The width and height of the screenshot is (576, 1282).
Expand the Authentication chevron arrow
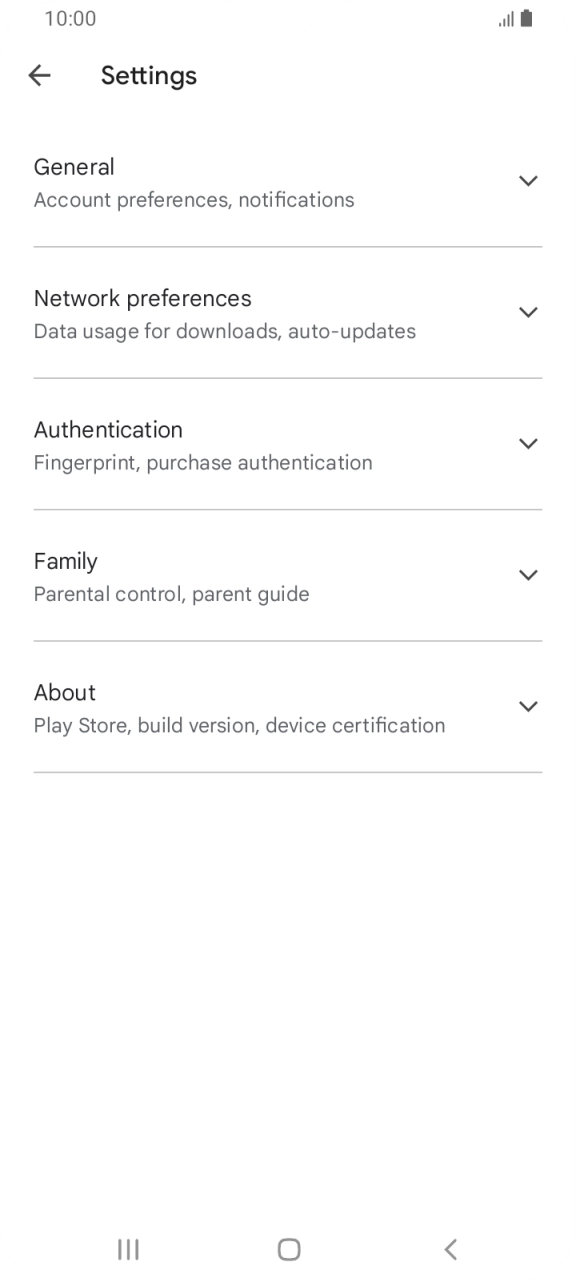(x=528, y=443)
